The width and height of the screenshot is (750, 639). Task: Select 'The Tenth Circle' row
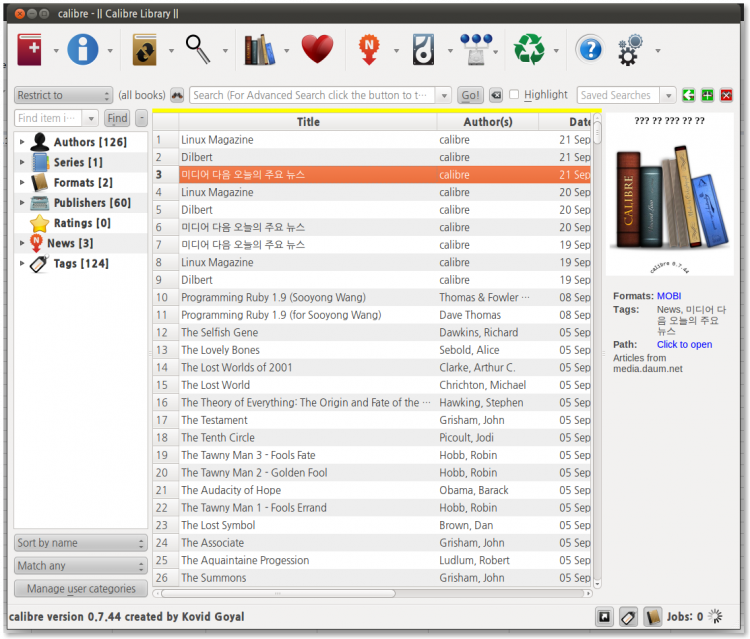point(372,438)
